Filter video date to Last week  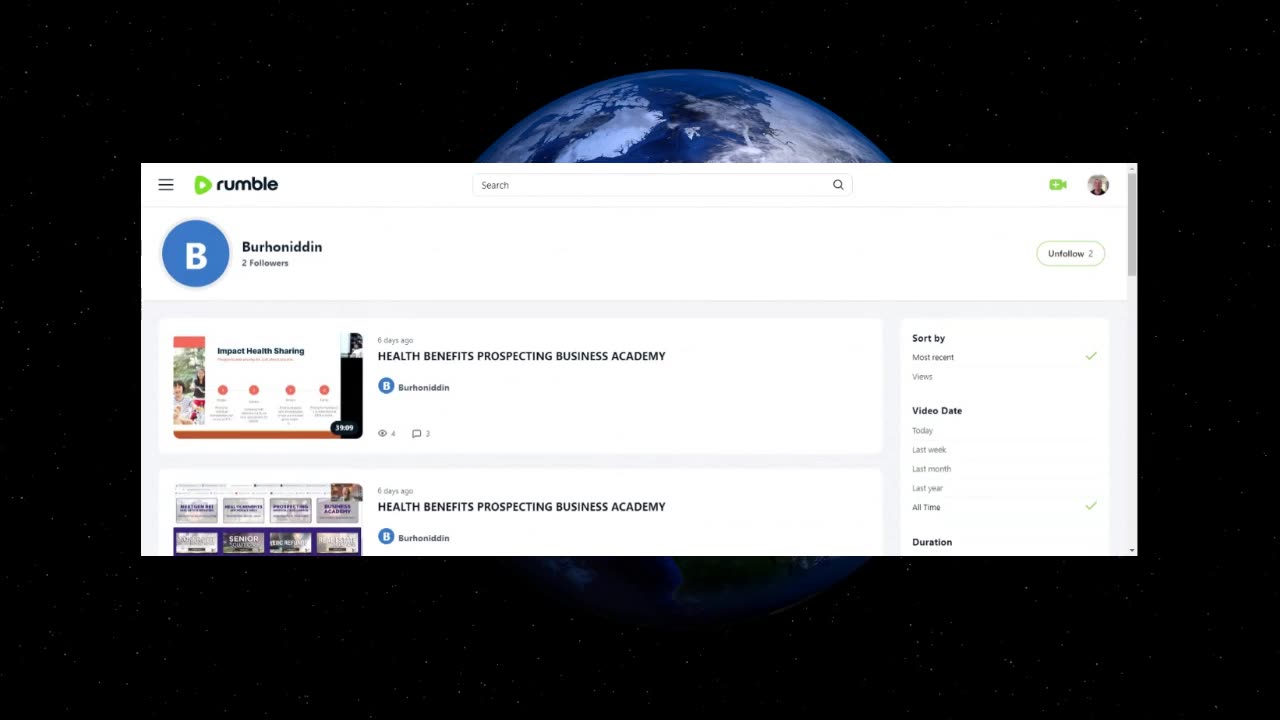point(929,450)
